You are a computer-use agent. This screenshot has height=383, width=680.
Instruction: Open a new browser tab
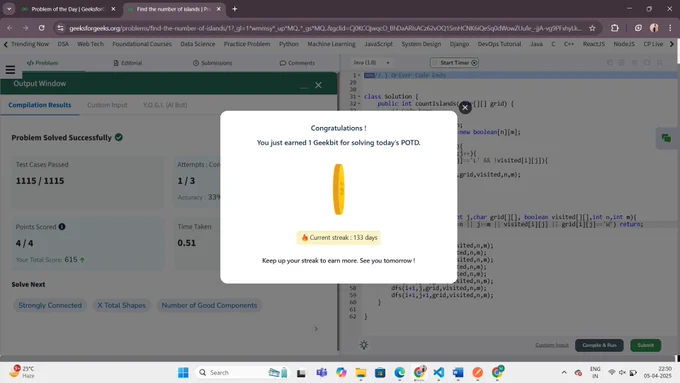pos(235,9)
